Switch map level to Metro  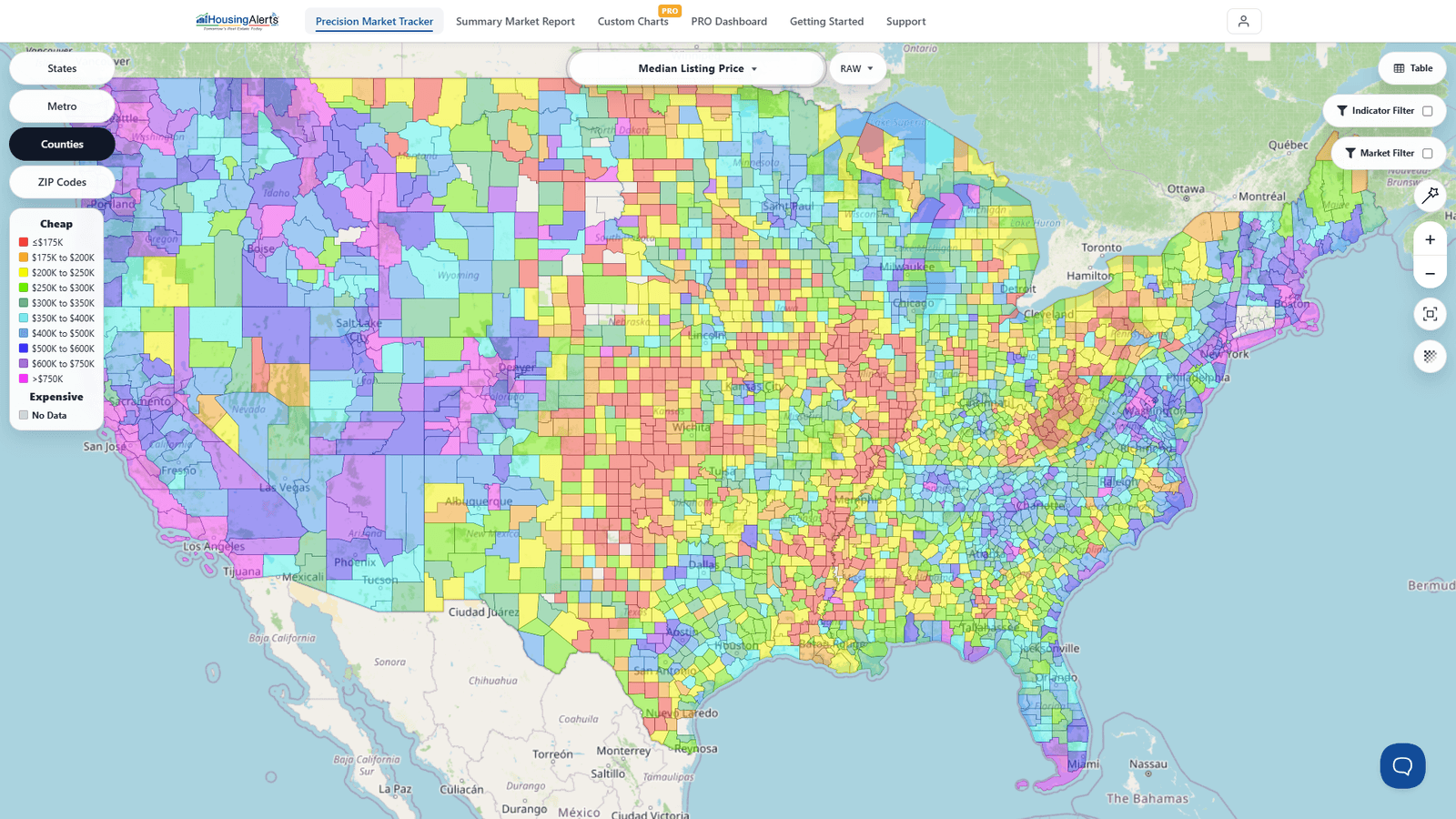coord(62,106)
